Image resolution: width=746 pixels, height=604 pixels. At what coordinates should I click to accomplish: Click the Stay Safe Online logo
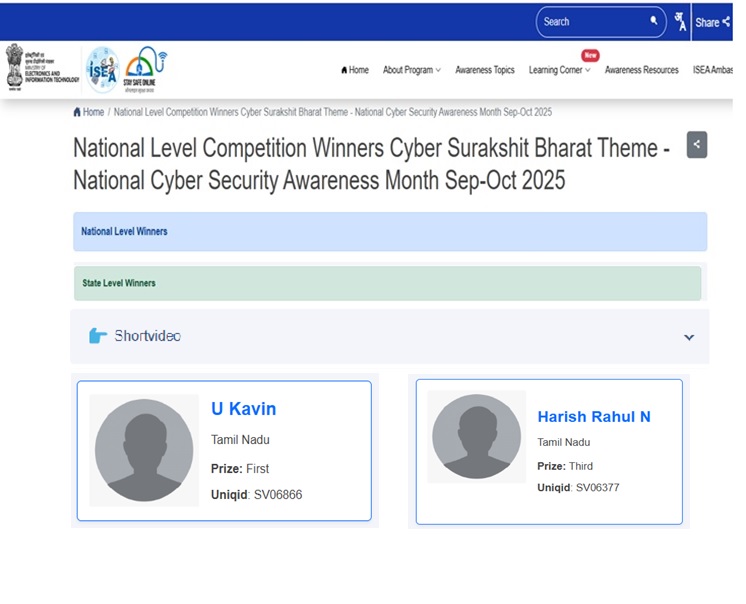tap(144, 69)
